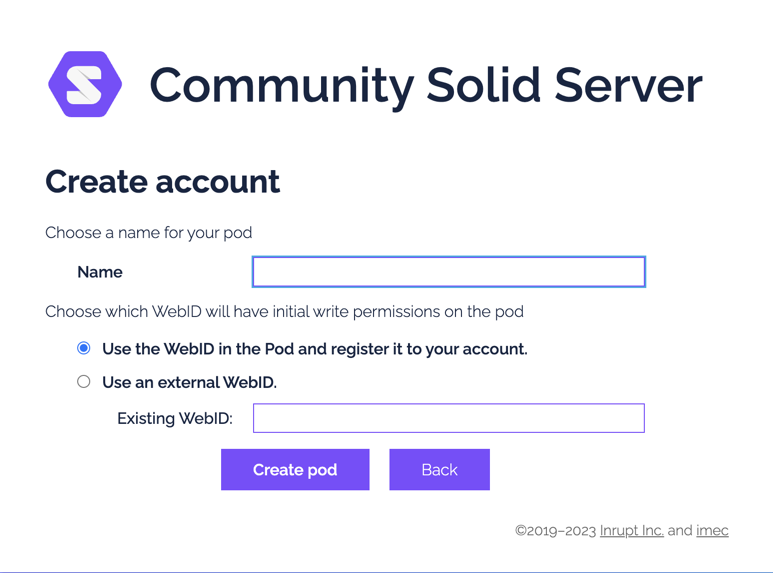Click the Create account heading

(163, 181)
